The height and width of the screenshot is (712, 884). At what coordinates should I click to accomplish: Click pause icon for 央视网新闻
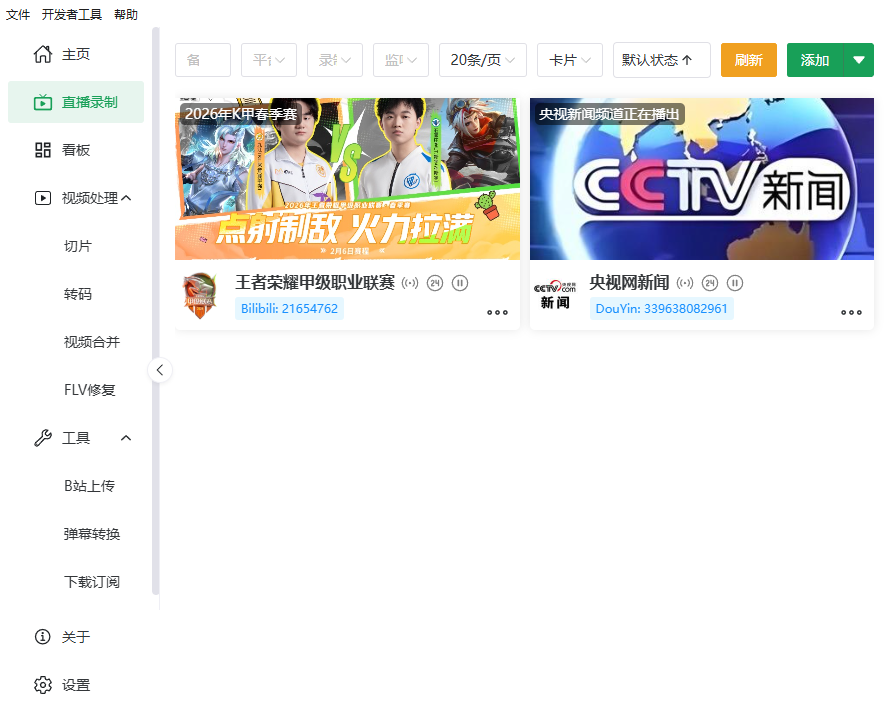[735, 283]
